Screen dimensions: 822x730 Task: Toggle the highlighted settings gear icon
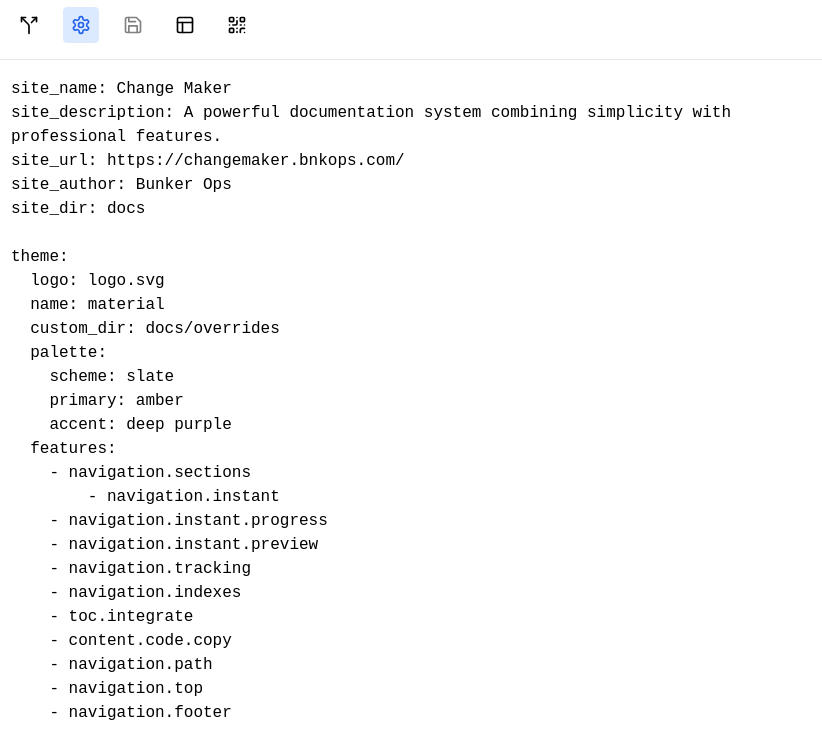[81, 25]
